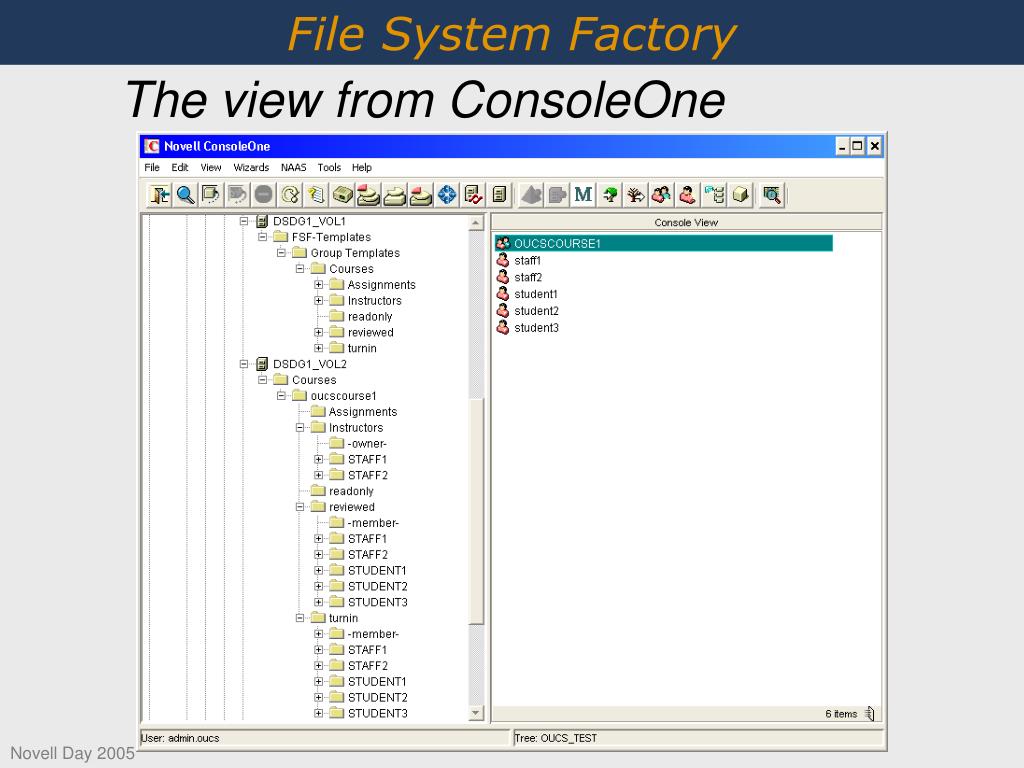Click the group of users toolbar icon

pos(662,195)
